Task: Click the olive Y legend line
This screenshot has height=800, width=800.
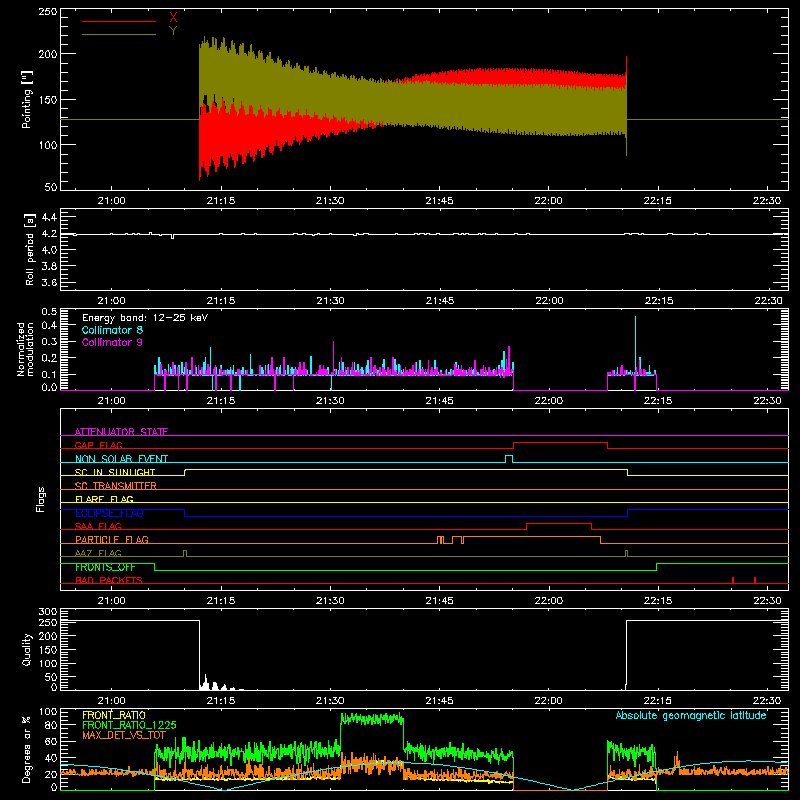Action: 119,35
